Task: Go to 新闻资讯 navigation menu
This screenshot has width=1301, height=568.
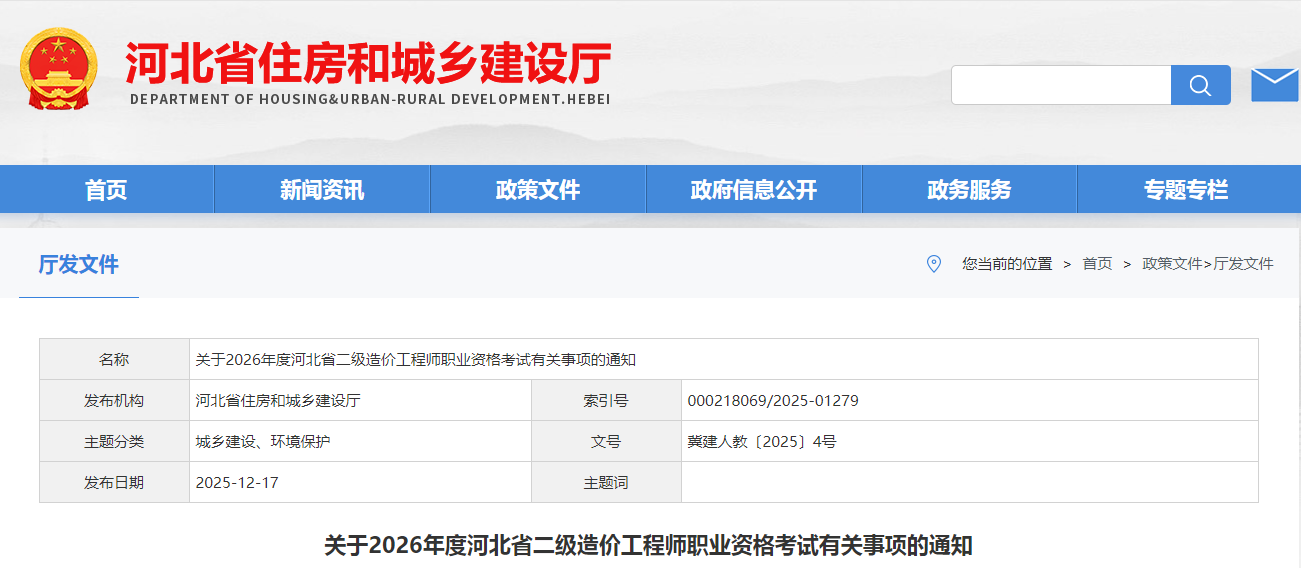Action: (x=322, y=190)
